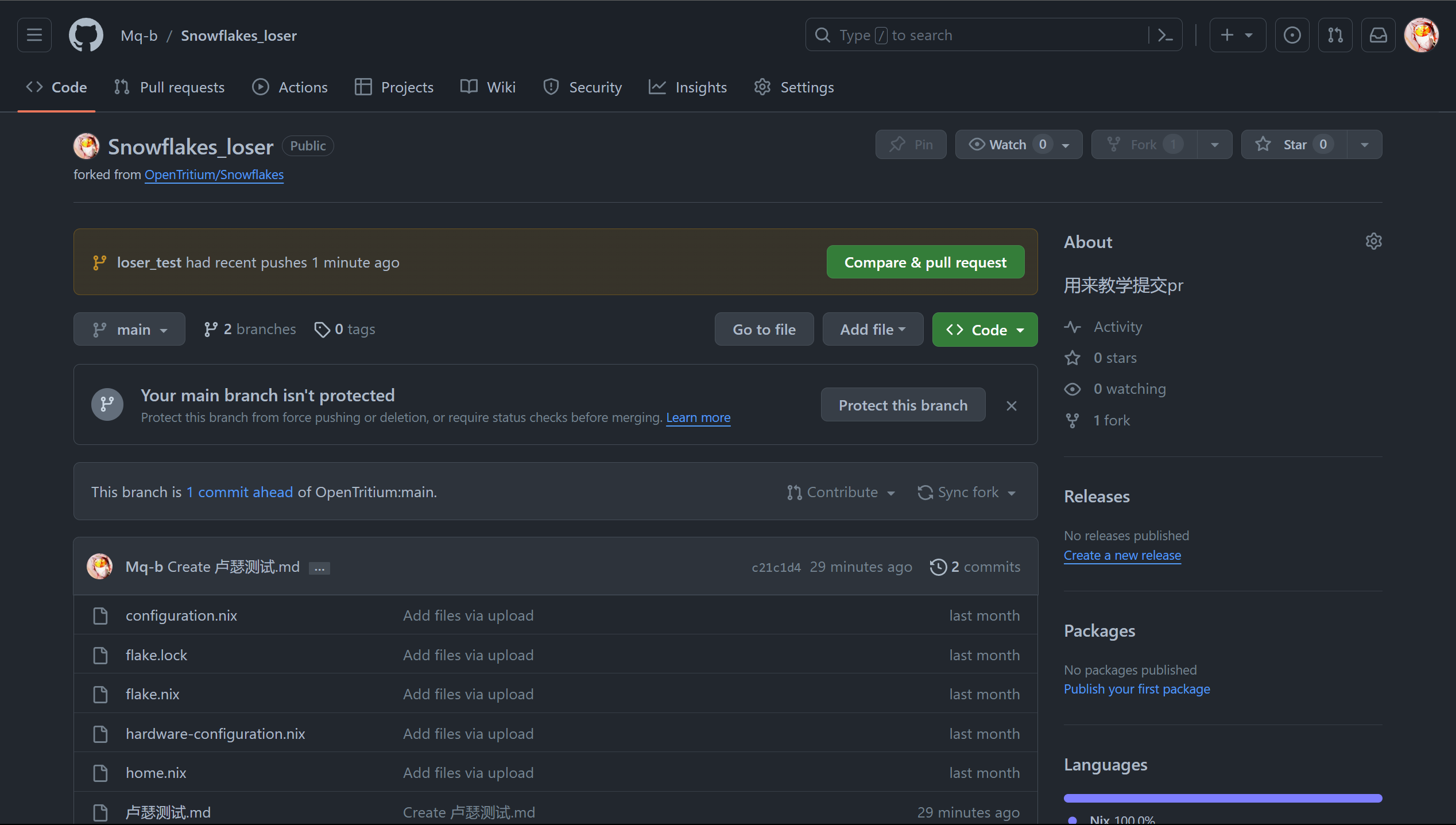Click the home.nix file icon
Image resolution: width=1456 pixels, height=825 pixels.
point(100,773)
